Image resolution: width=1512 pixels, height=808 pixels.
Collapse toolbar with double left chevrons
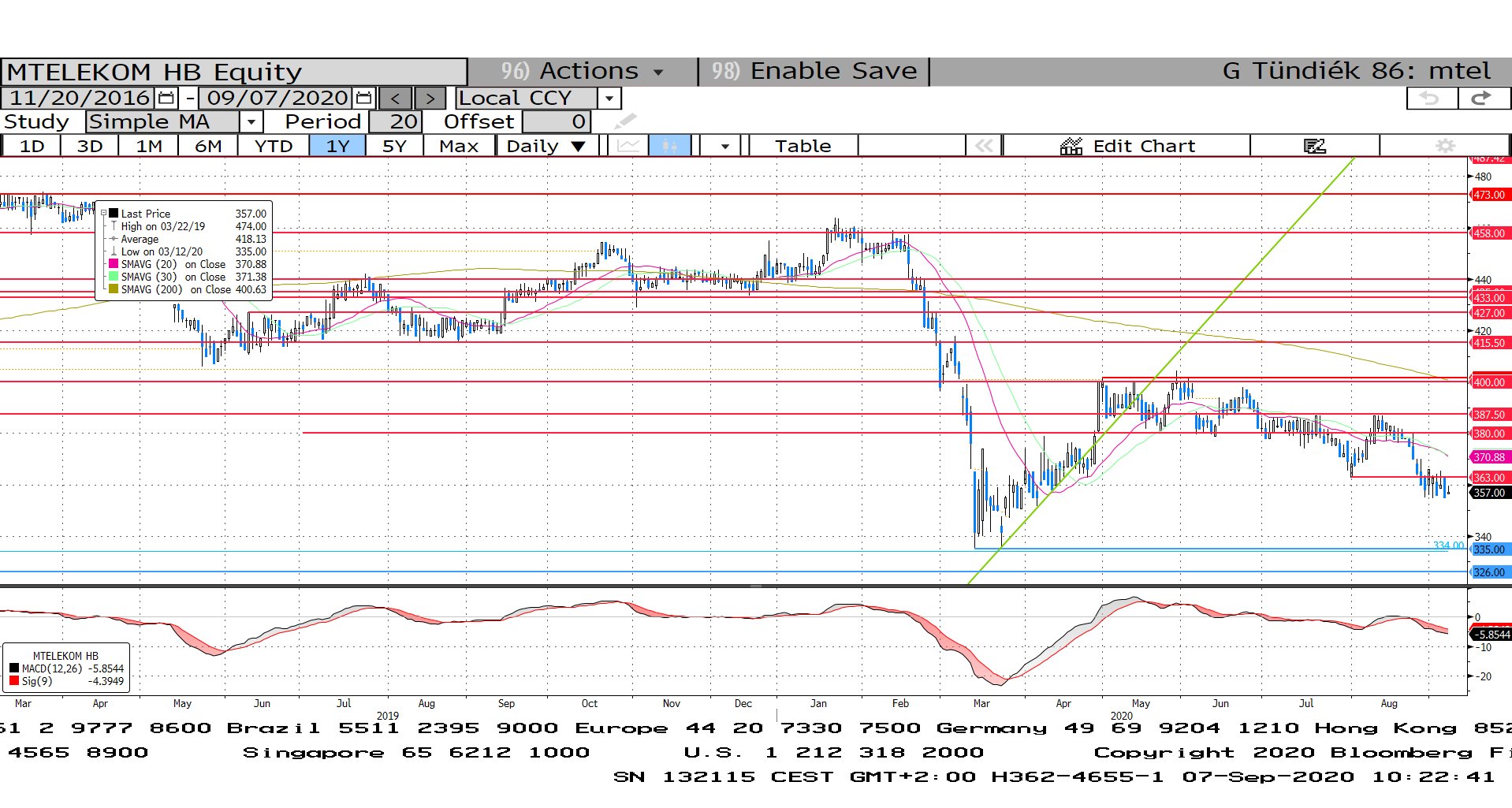click(x=983, y=146)
